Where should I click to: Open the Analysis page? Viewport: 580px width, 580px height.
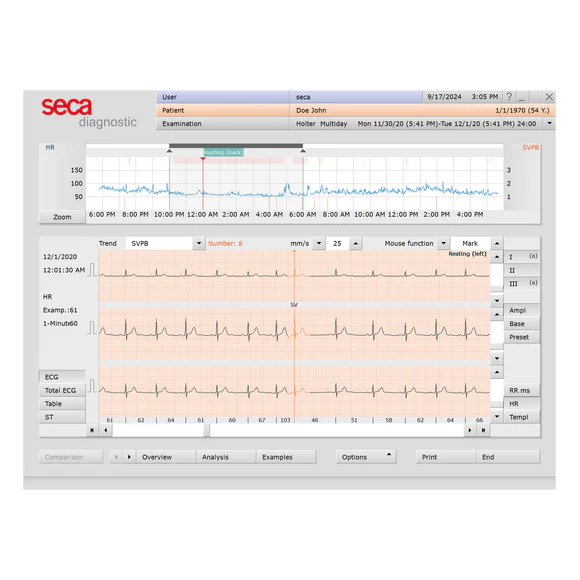pyautogui.click(x=226, y=457)
